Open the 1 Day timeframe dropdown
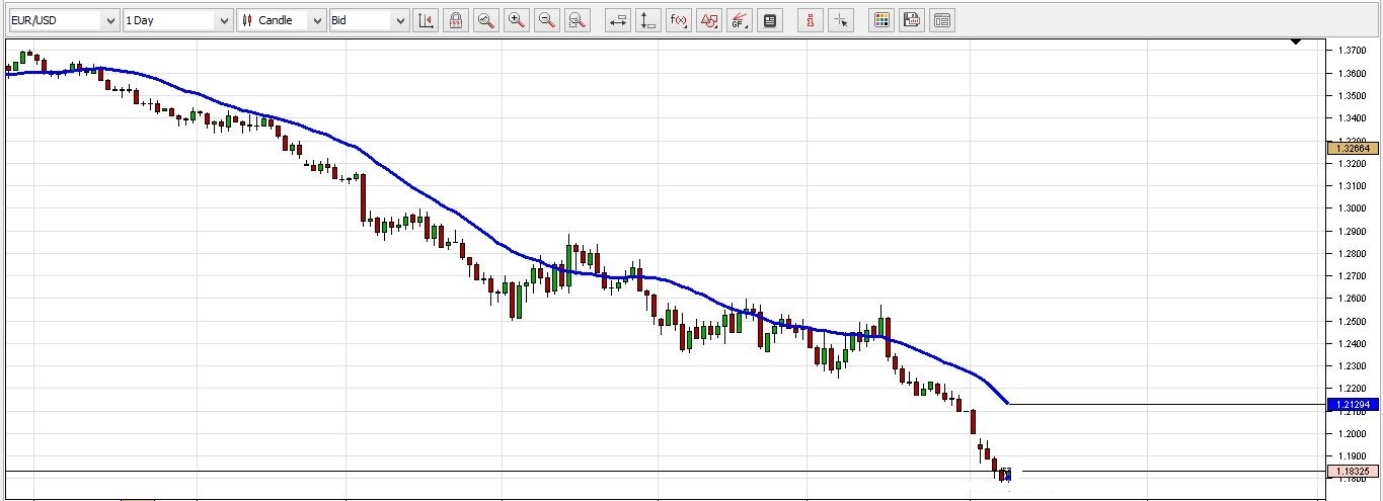Viewport: 1383px width, 501px height. (x=178, y=20)
